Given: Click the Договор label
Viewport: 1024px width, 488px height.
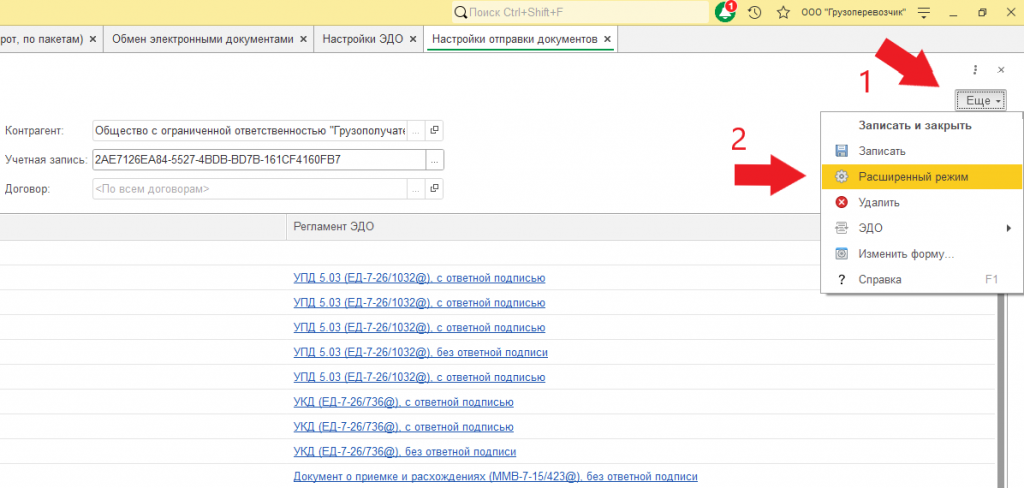Looking at the screenshot, I should (x=27, y=189).
